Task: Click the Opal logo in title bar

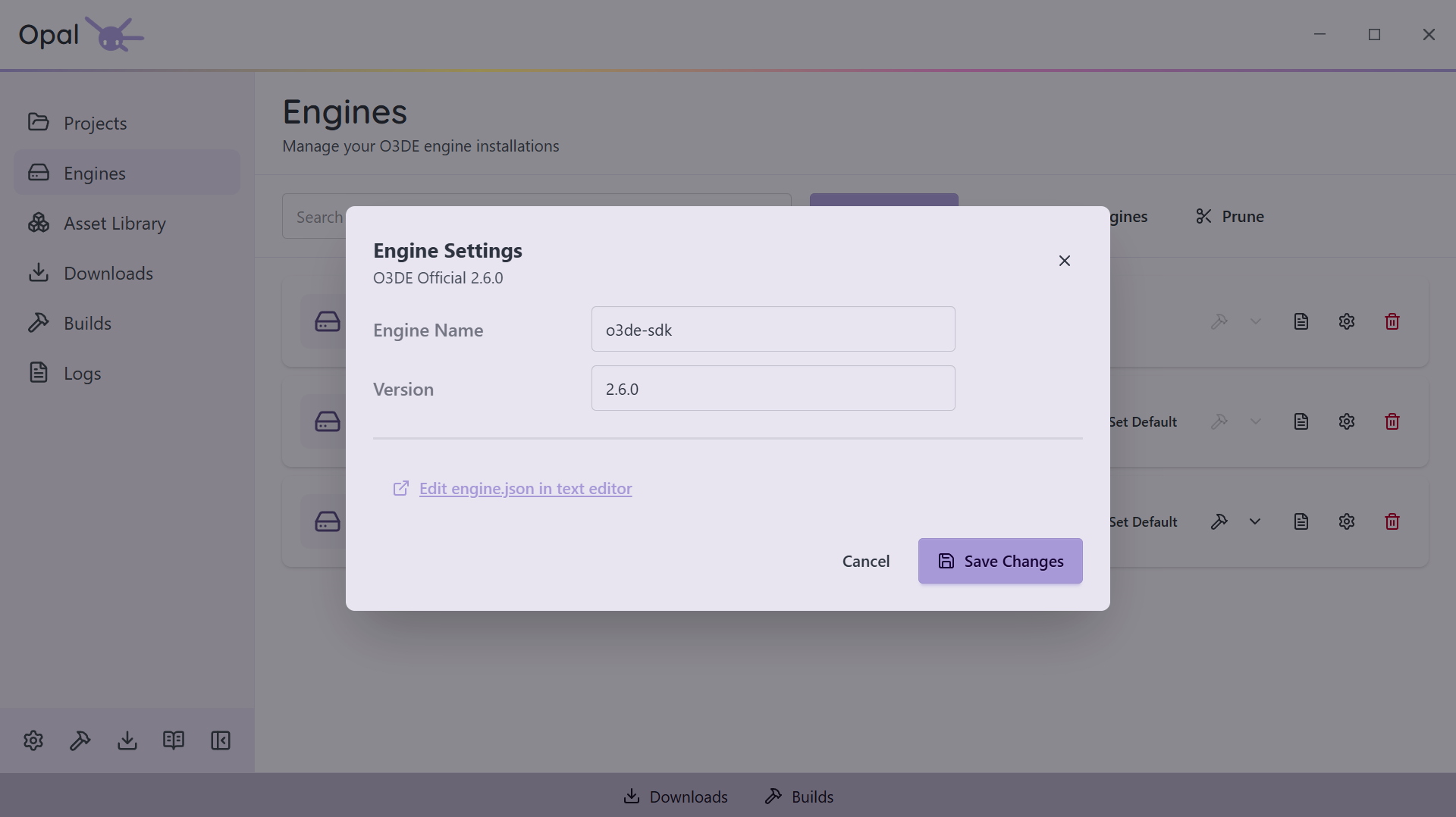Action: 81,34
